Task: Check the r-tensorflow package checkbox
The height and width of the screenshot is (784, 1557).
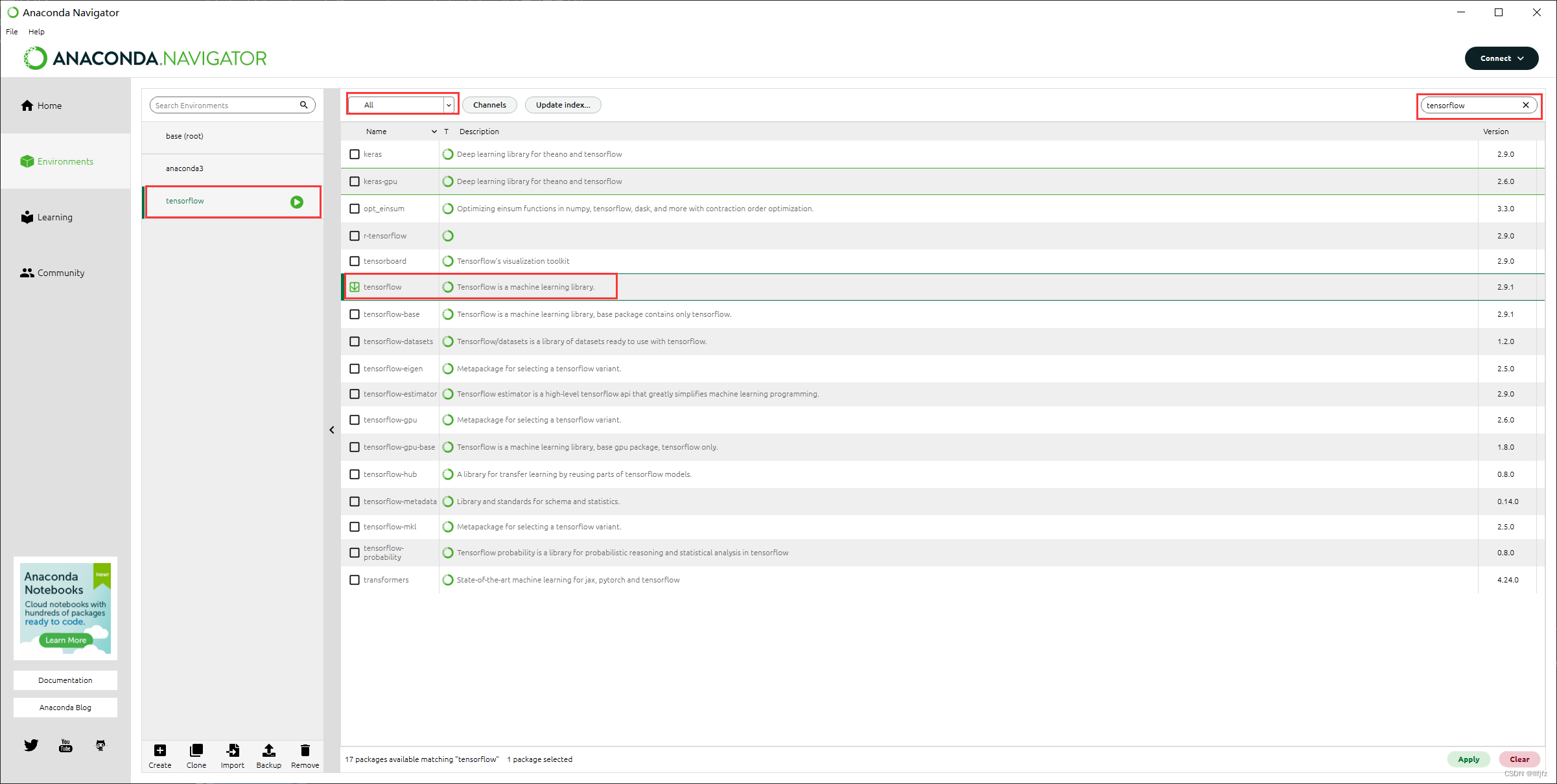Action: pyautogui.click(x=355, y=236)
